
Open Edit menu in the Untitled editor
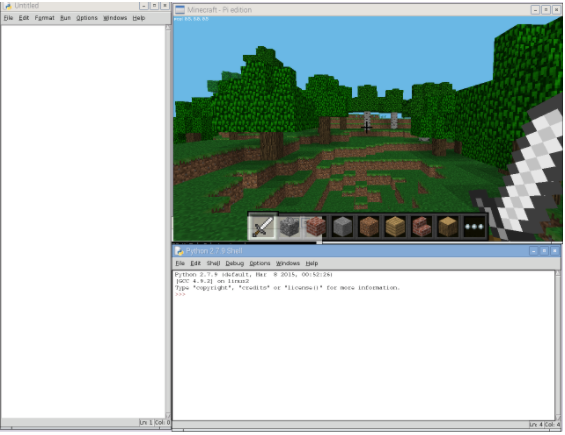point(24,18)
